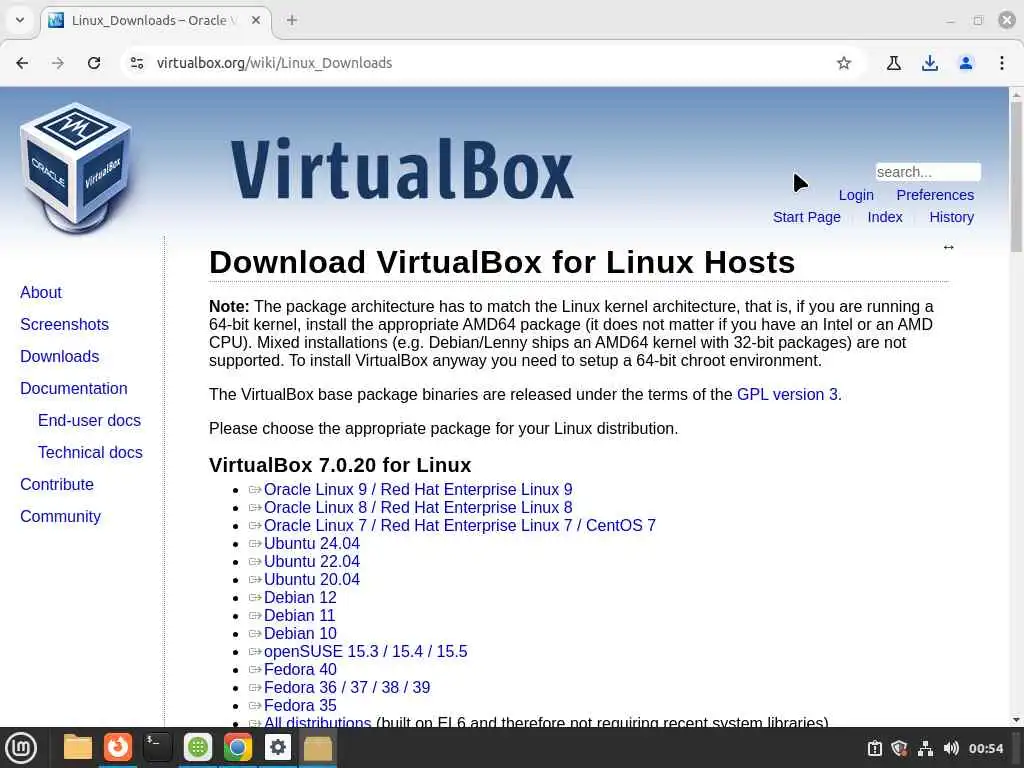Image resolution: width=1024 pixels, height=768 pixels.
Task: Open the clipboard tray icon
Action: pos(874,748)
